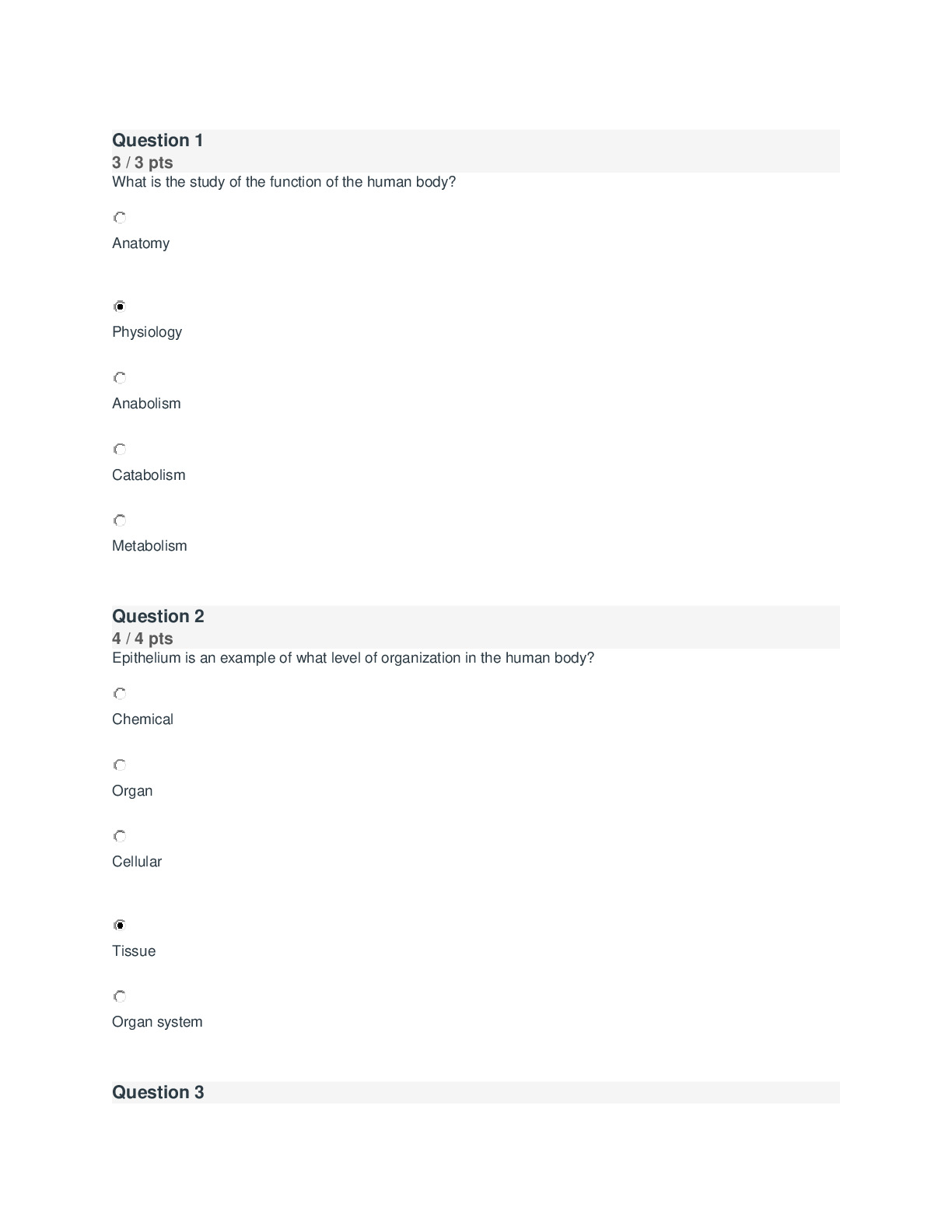Image resolution: width=952 pixels, height=1232 pixels.
Task: Select the Metabolism radio button
Action: (x=120, y=520)
